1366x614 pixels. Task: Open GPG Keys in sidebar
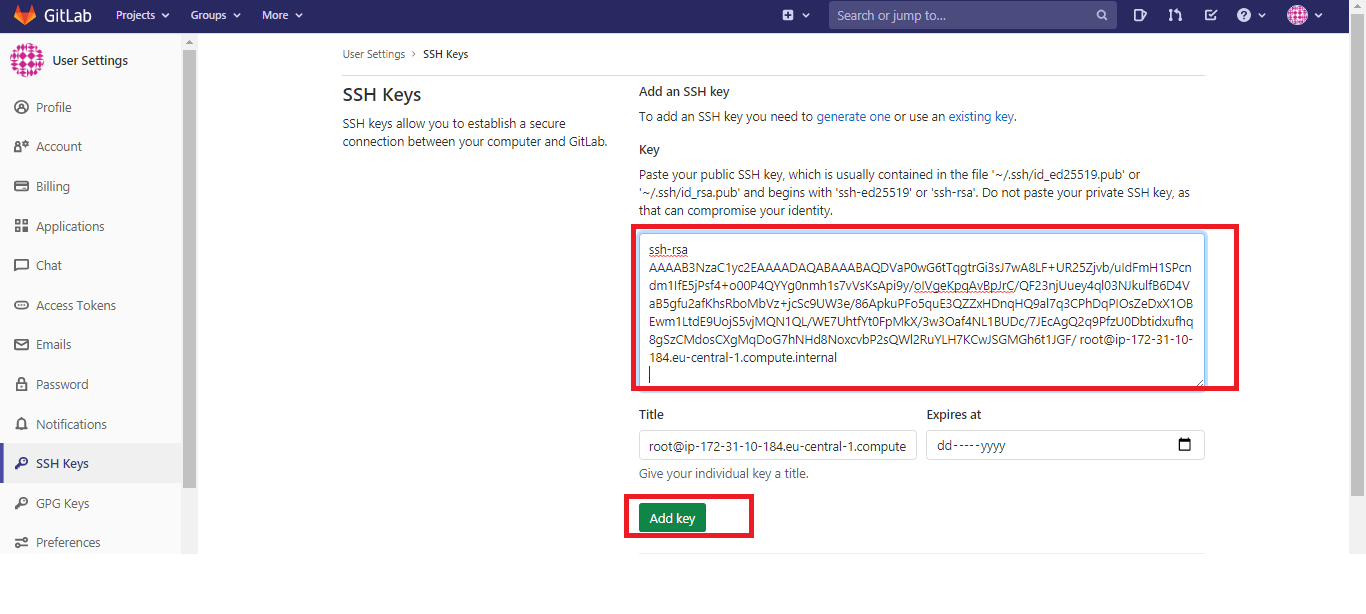[x=62, y=503]
